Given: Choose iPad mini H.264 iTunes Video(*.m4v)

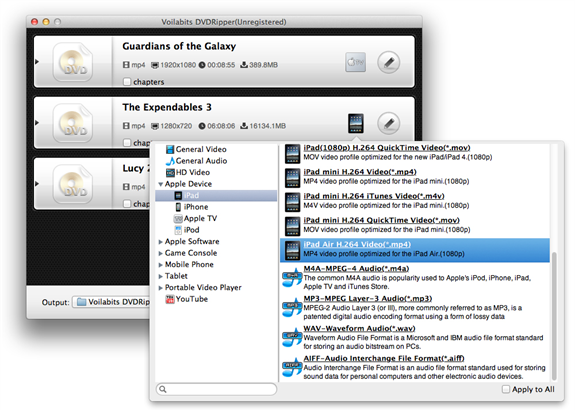Looking at the screenshot, I should click(x=374, y=196).
